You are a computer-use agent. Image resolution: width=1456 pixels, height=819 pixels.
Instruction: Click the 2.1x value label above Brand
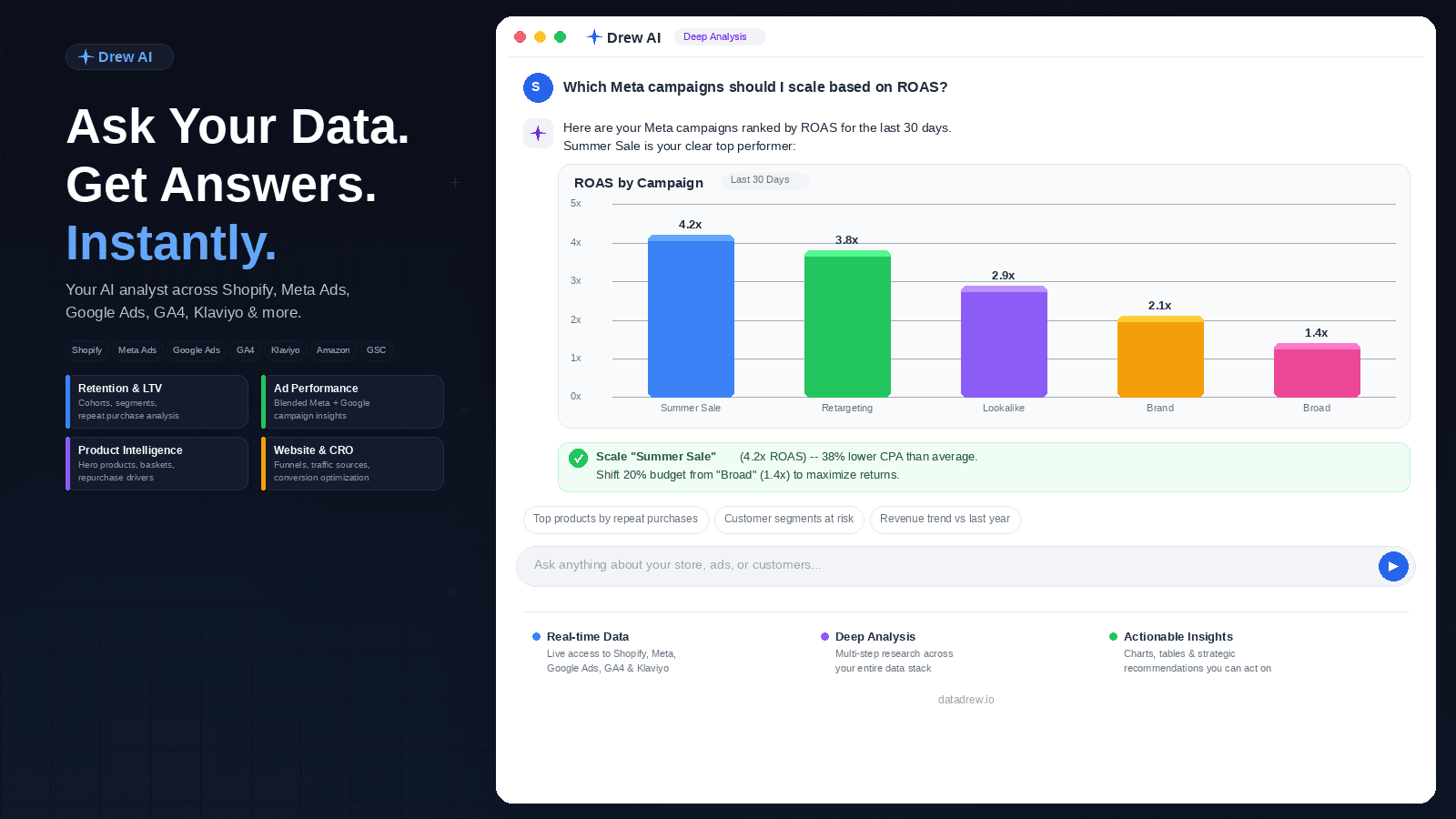[x=1160, y=306]
